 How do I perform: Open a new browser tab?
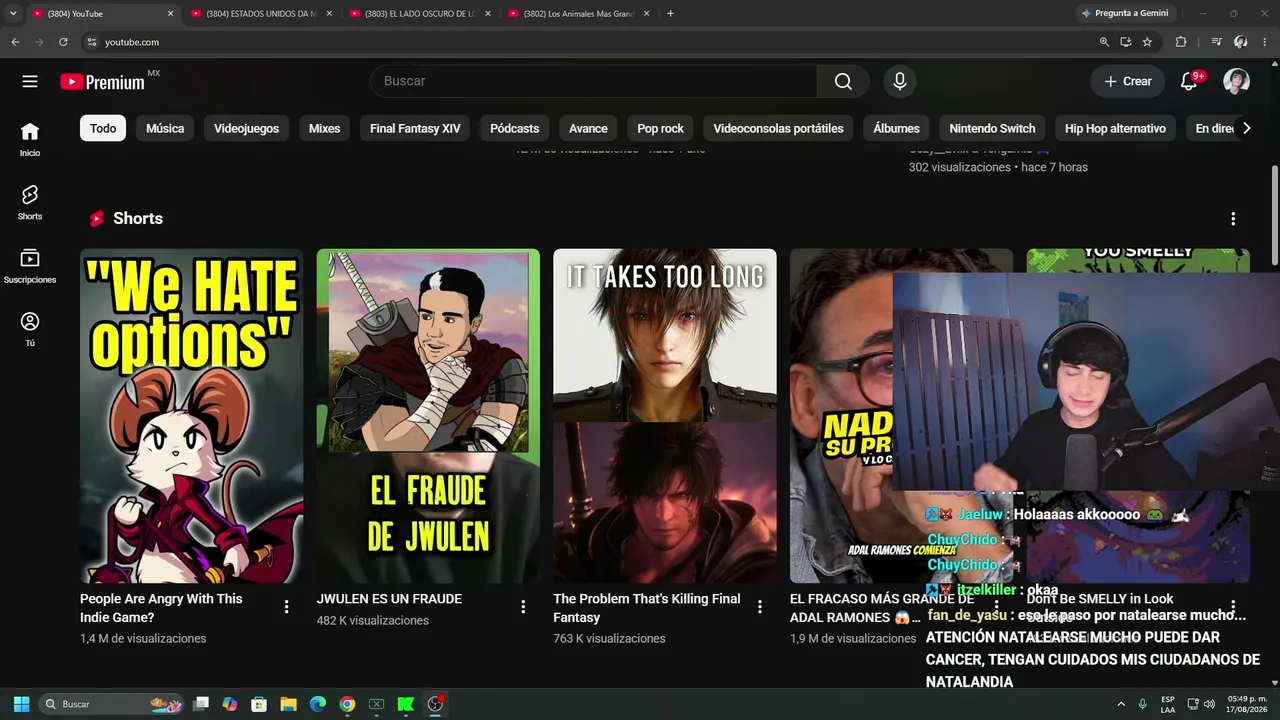coord(670,13)
